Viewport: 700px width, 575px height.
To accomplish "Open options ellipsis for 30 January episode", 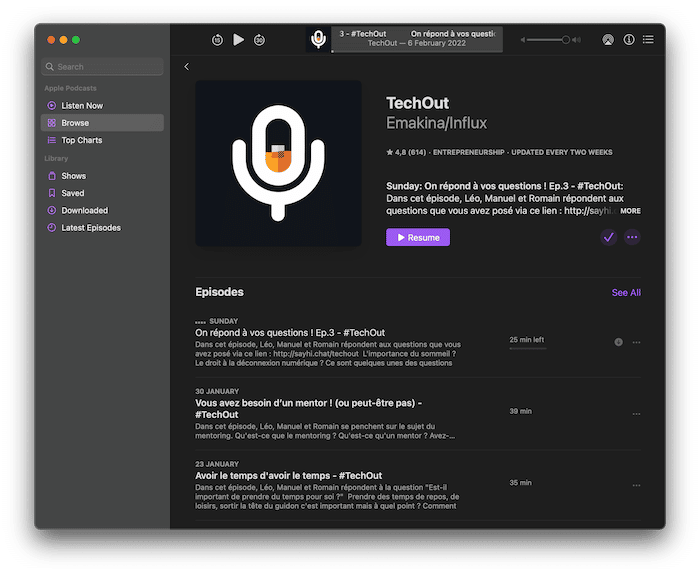I will [x=636, y=414].
